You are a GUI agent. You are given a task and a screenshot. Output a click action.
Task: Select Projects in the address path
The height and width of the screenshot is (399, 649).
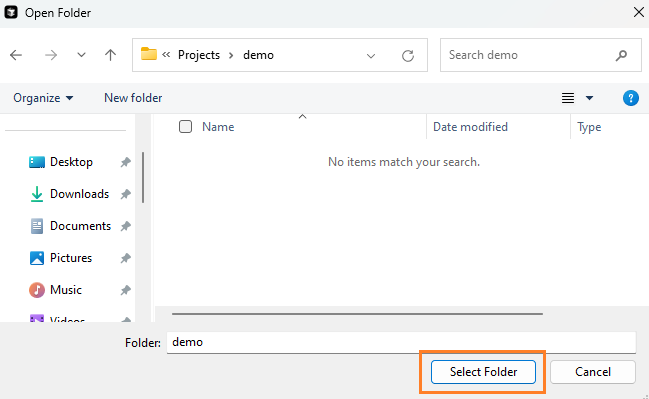199,55
